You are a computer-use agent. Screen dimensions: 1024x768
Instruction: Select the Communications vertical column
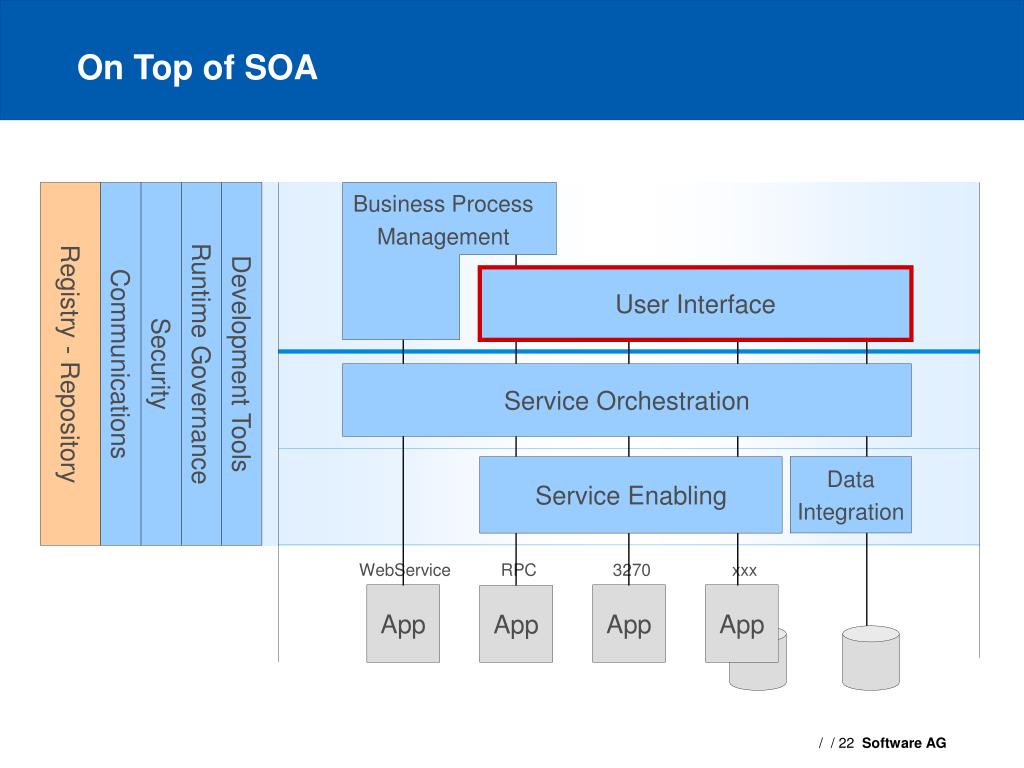pyautogui.click(x=121, y=364)
